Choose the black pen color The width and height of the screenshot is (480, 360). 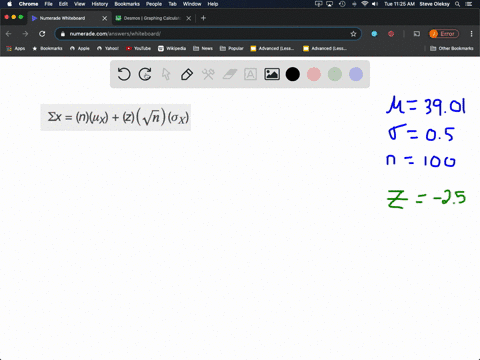pos(293,74)
